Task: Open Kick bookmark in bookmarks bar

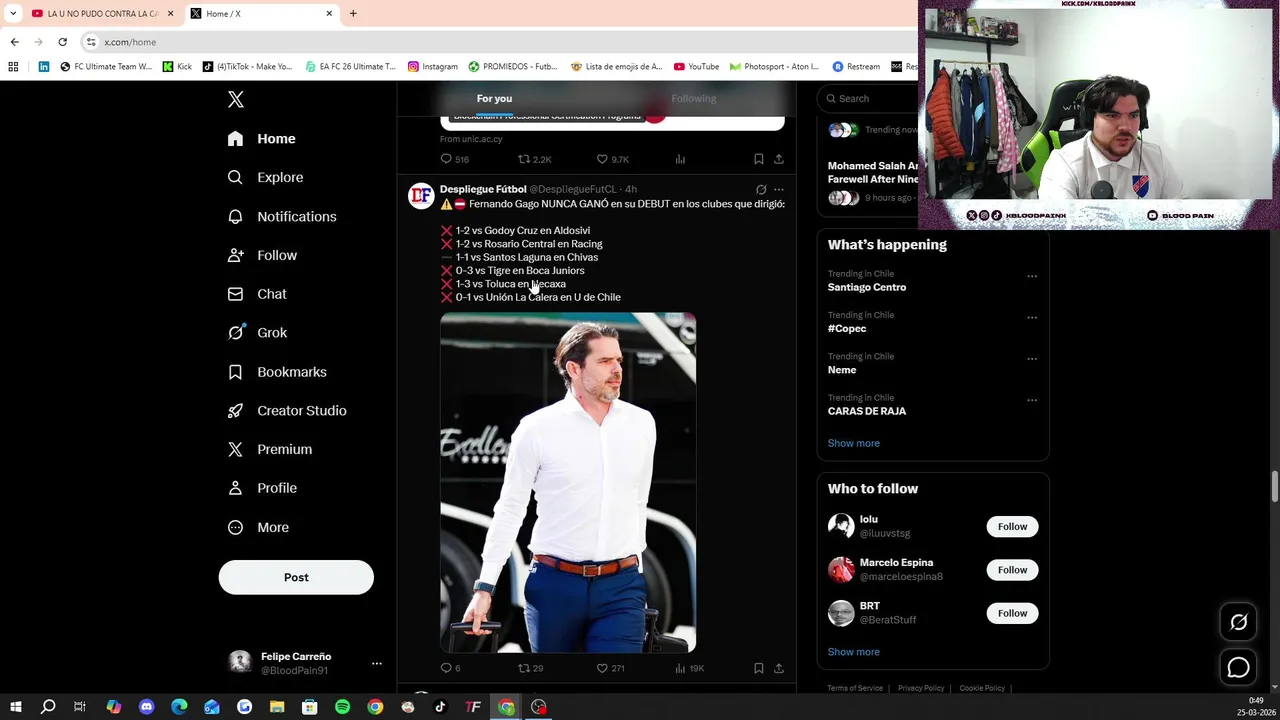Action: pos(177,66)
